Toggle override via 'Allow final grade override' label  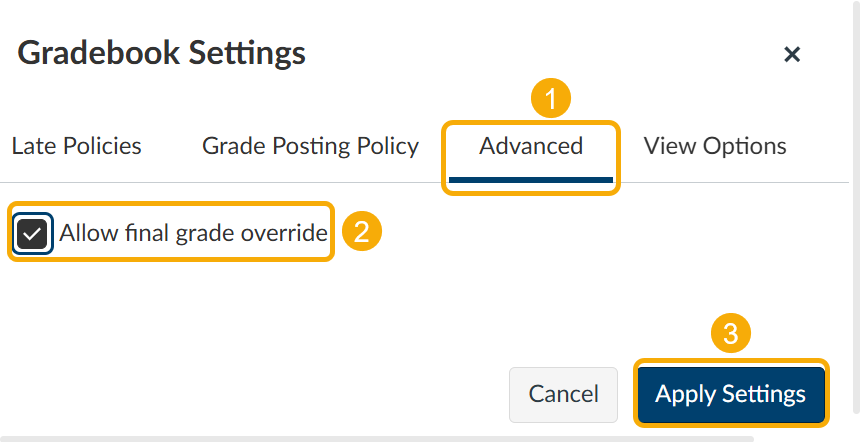pos(193,233)
